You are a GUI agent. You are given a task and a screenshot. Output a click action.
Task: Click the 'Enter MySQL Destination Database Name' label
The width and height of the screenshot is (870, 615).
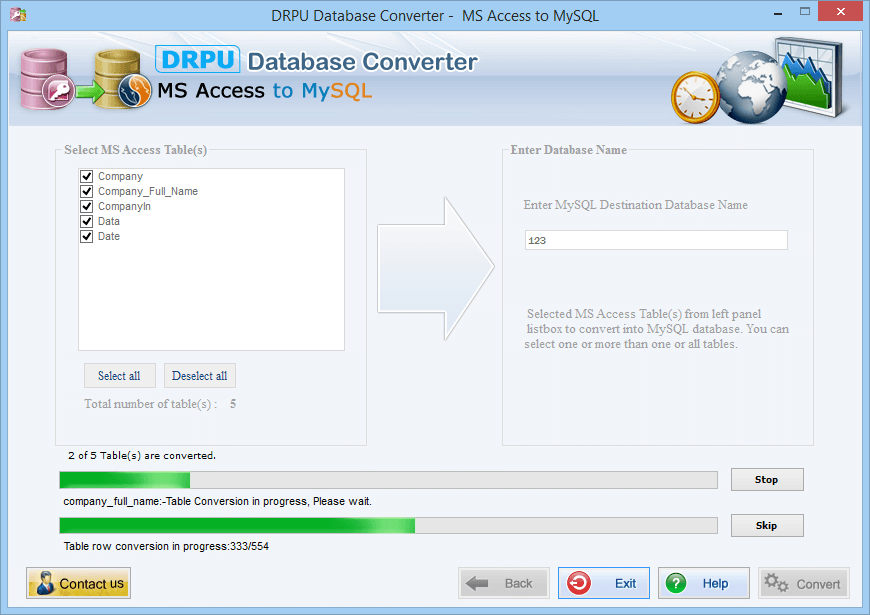click(636, 205)
